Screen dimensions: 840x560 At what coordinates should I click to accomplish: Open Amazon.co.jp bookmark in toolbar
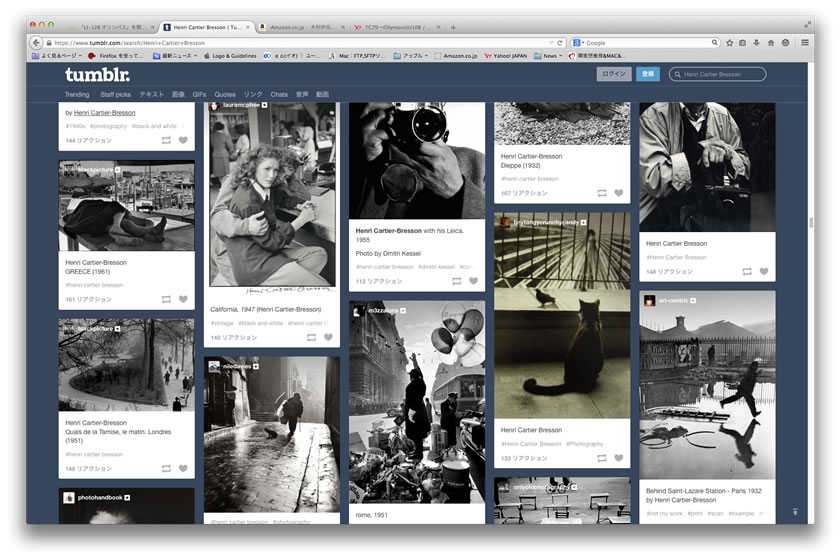(x=455, y=56)
